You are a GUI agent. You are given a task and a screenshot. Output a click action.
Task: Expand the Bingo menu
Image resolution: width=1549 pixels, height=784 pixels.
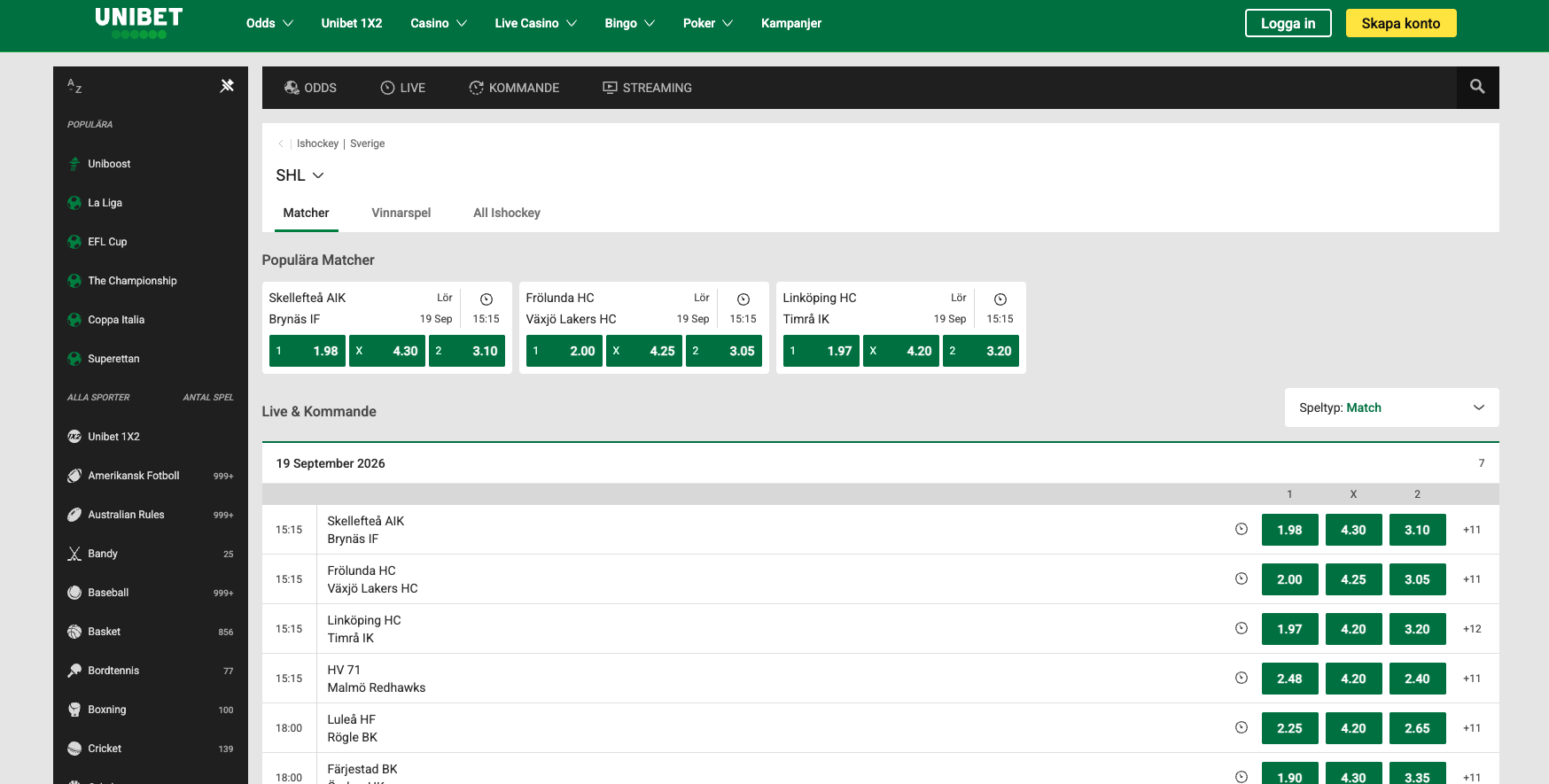[630, 23]
